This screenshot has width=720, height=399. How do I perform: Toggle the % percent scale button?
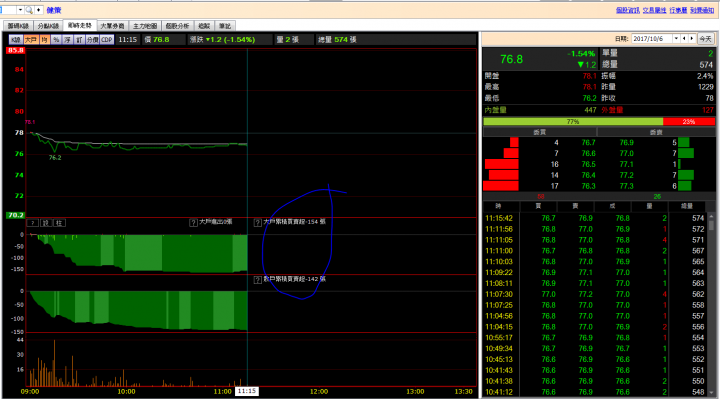pyautogui.click(x=56, y=40)
